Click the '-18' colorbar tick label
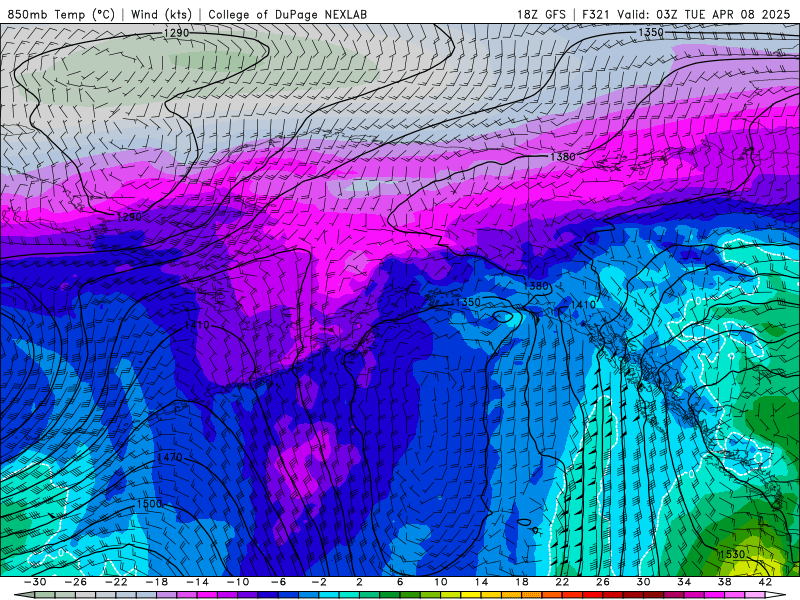This screenshot has width=800, height=600. tap(157, 582)
